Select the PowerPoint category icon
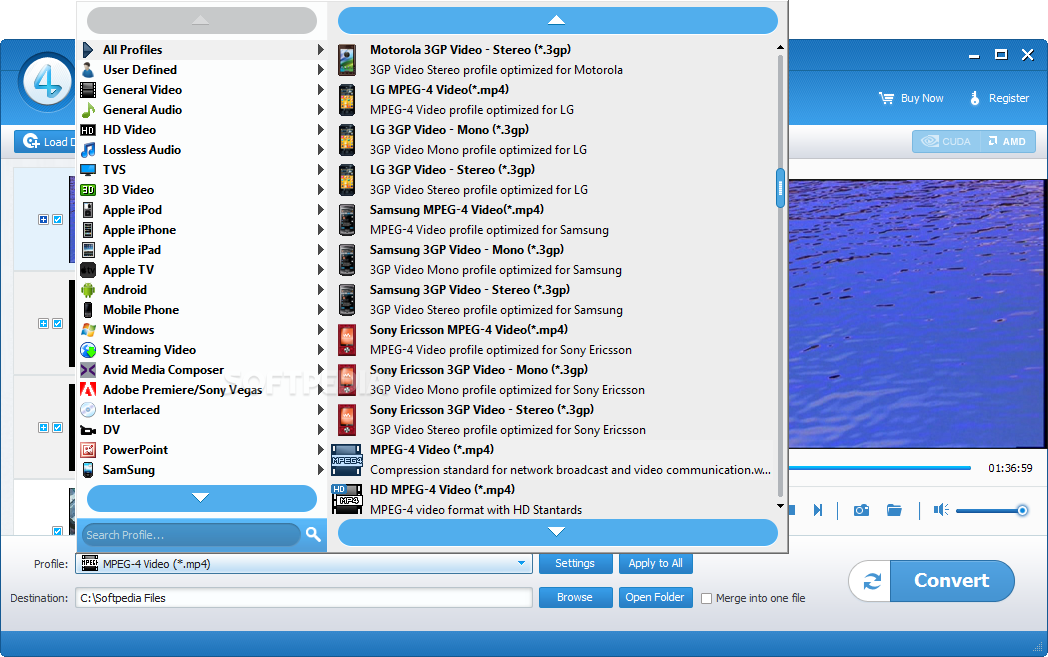The width and height of the screenshot is (1048, 657). pos(88,450)
